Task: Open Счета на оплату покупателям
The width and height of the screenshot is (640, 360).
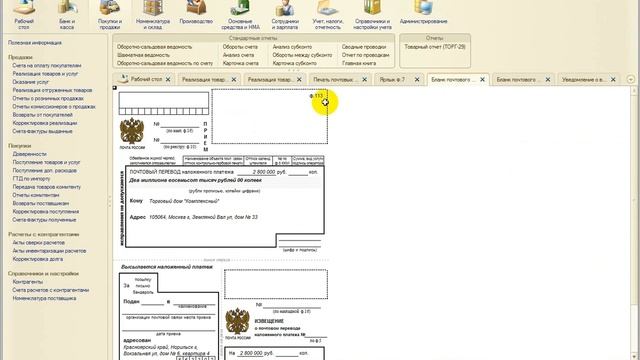Action: [x=47, y=65]
